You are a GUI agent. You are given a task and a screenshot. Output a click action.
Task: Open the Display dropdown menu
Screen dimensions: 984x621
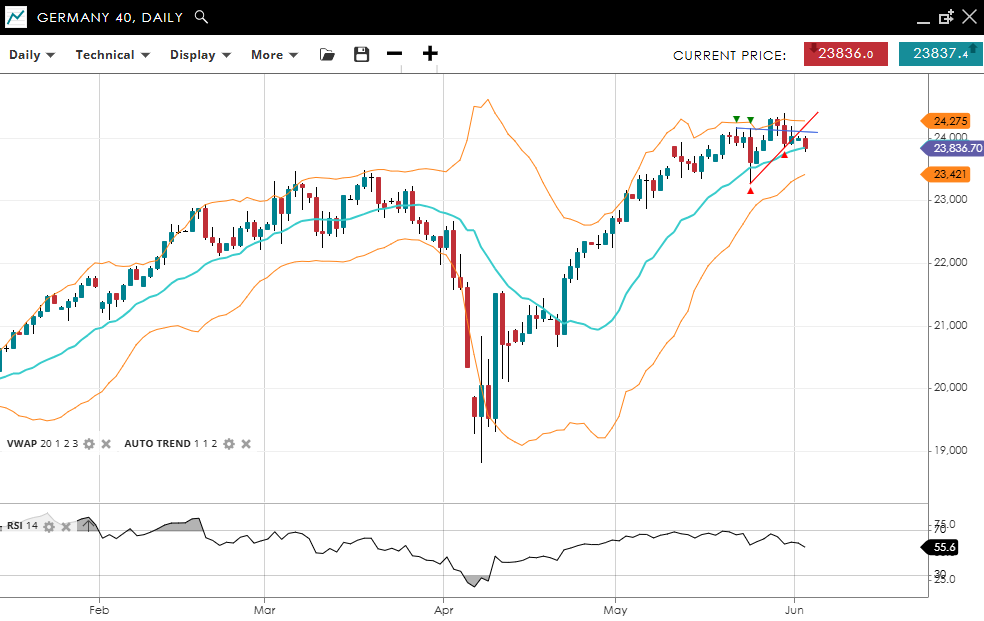click(x=200, y=55)
